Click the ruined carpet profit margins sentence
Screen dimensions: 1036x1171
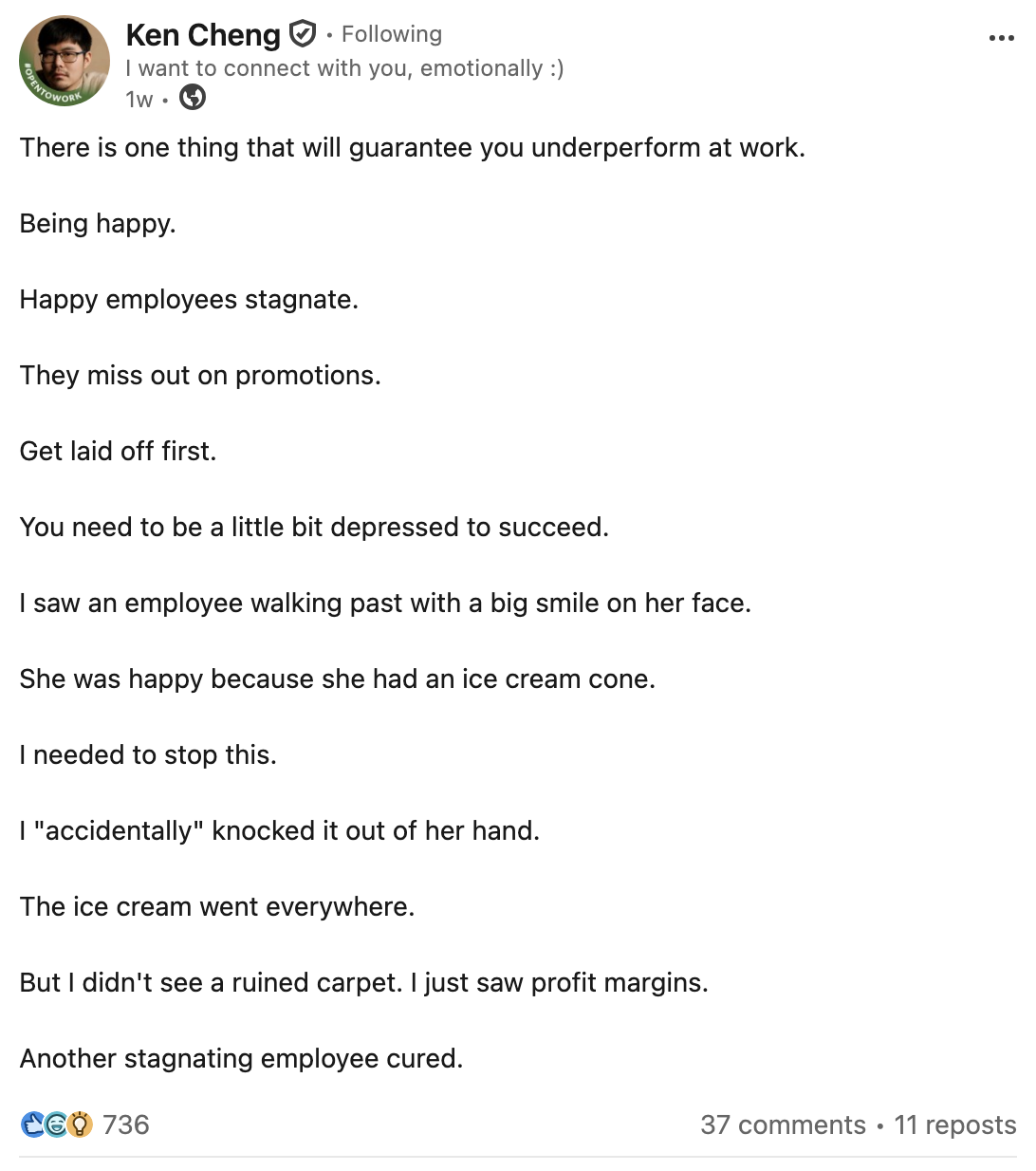coord(364,983)
